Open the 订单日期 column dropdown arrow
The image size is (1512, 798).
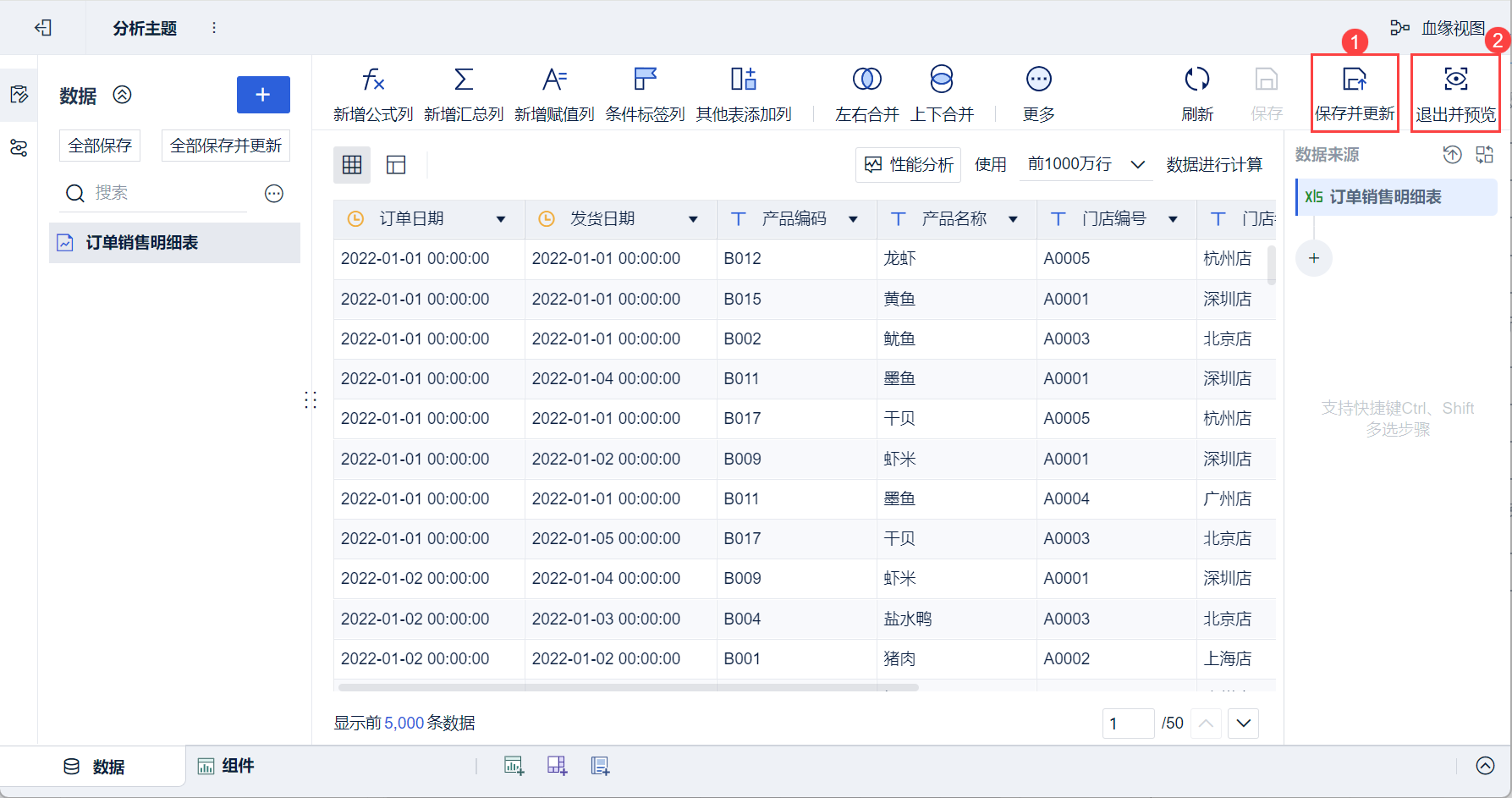[x=501, y=220]
